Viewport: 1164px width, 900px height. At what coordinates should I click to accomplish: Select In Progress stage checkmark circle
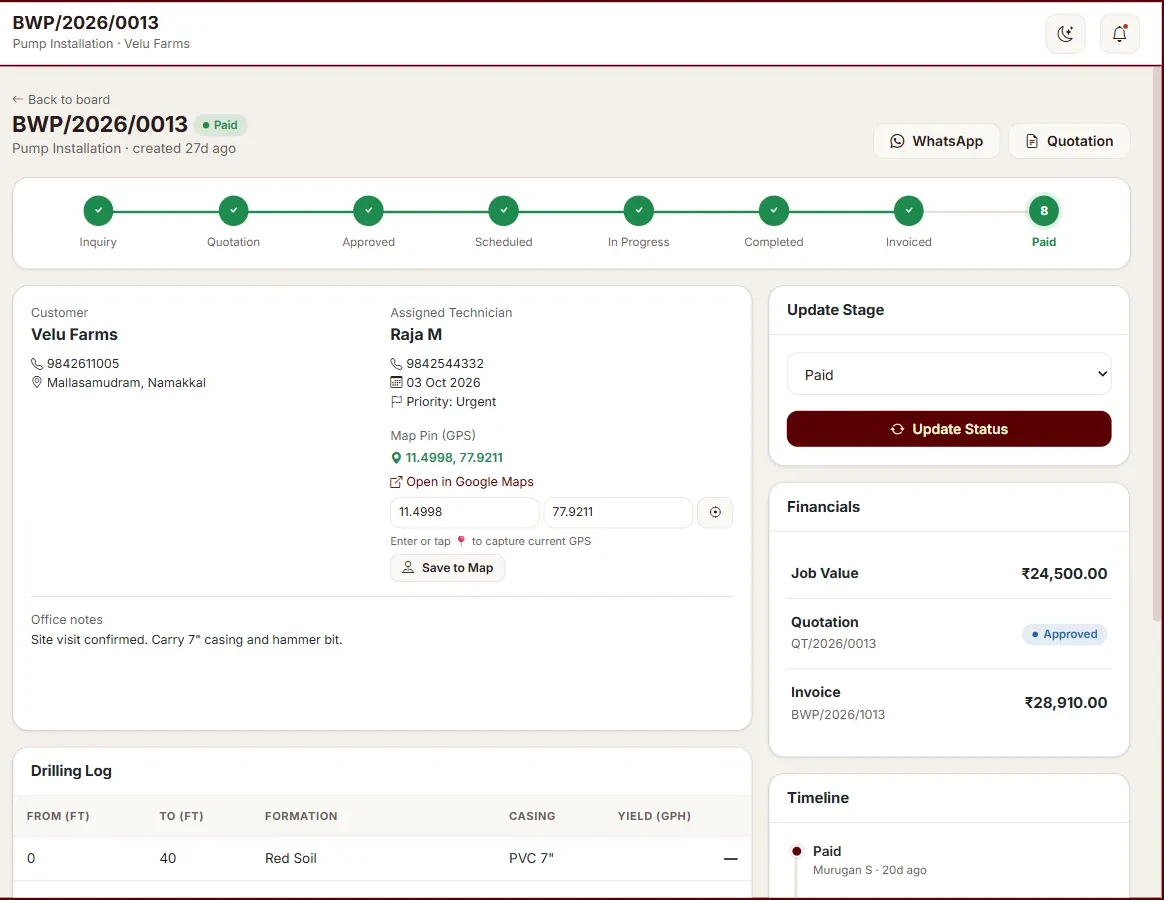(638, 211)
